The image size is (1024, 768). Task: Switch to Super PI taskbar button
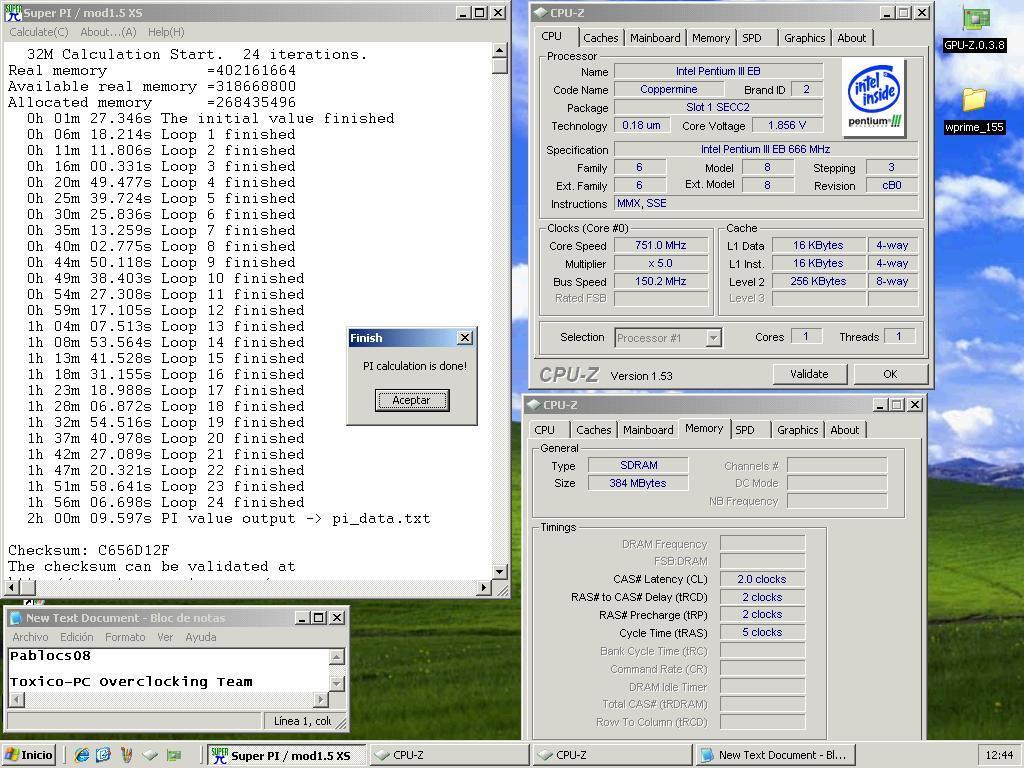pyautogui.click(x=285, y=755)
